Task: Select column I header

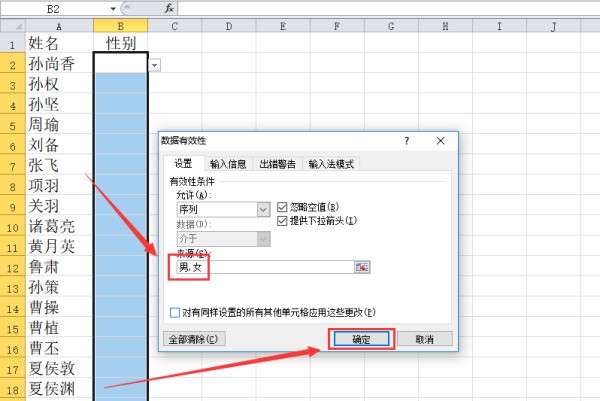Action: point(499,26)
